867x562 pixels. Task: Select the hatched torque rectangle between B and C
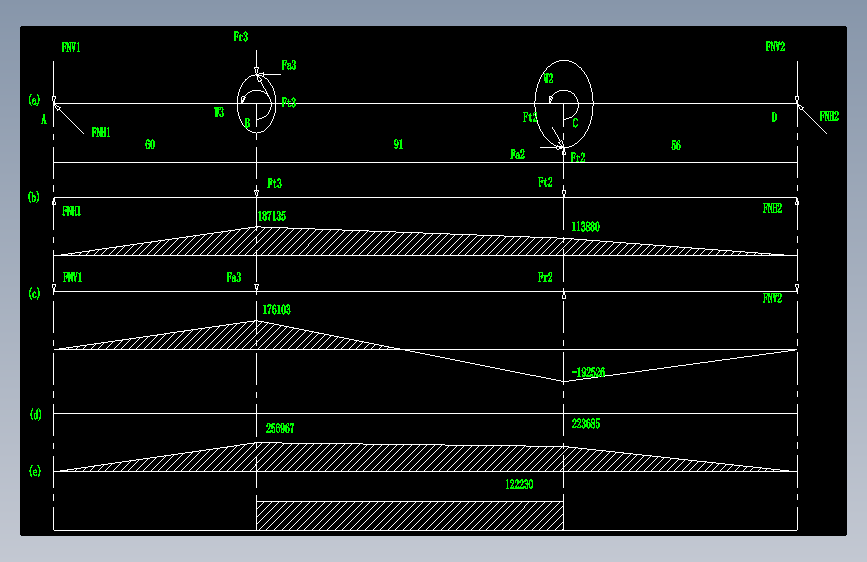tap(410, 516)
